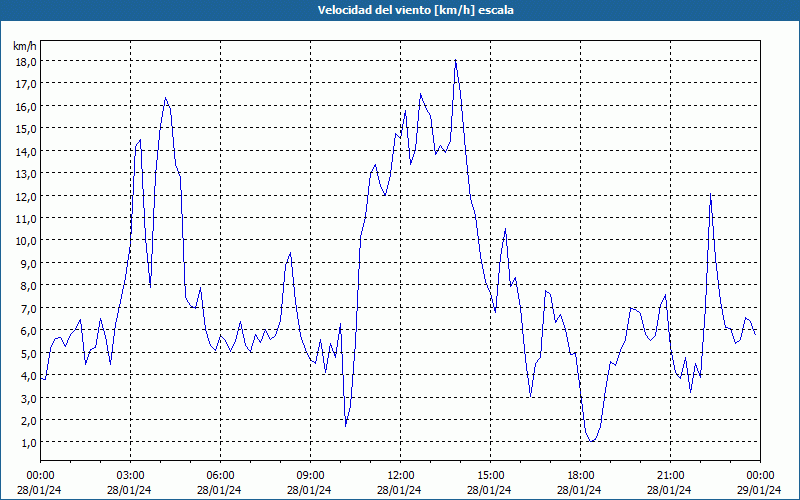Select the 15,0 y-axis label
Image resolution: width=800 pixels, height=500 pixels.
pyautogui.click(x=28, y=129)
